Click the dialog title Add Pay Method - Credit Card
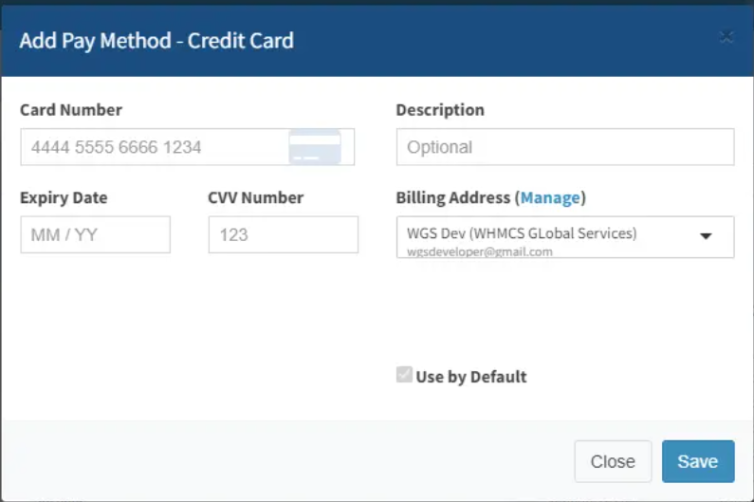754x502 pixels. tap(156, 41)
